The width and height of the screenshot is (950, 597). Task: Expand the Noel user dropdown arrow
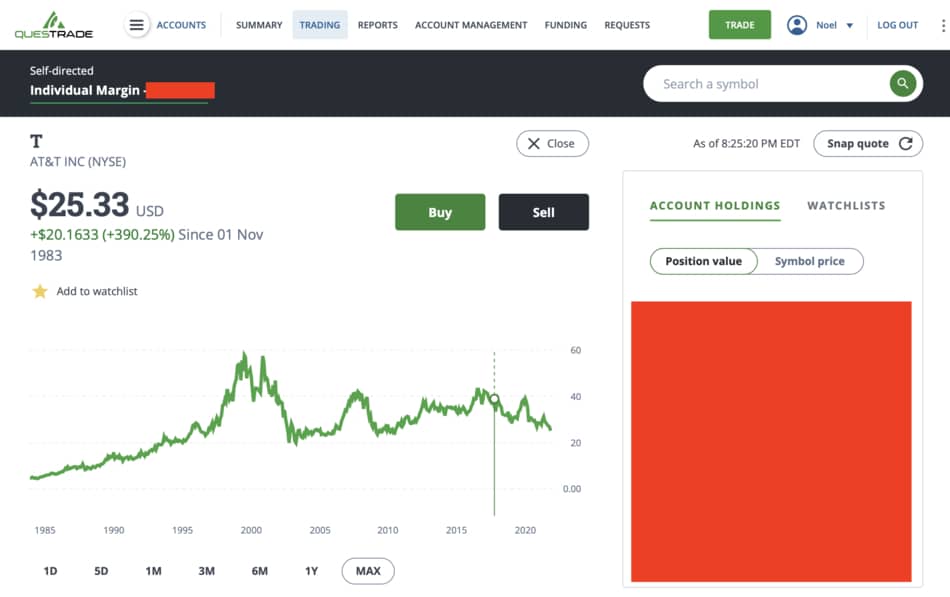849,25
